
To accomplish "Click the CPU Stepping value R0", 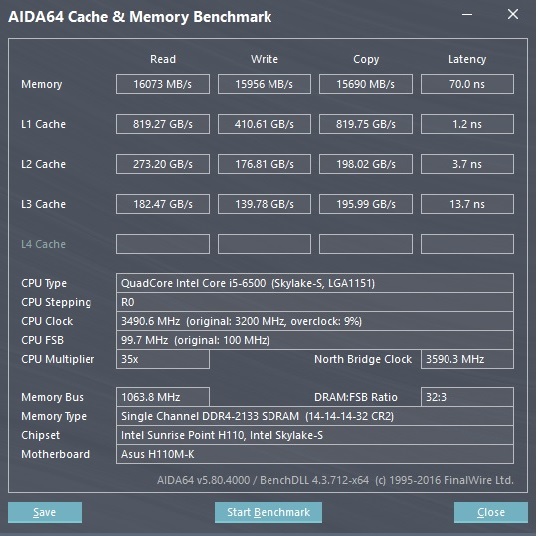I will click(315, 302).
